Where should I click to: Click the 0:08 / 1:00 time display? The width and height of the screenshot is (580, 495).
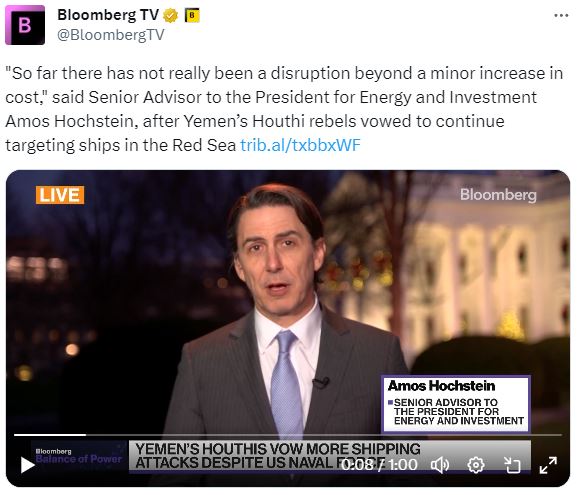point(379,465)
